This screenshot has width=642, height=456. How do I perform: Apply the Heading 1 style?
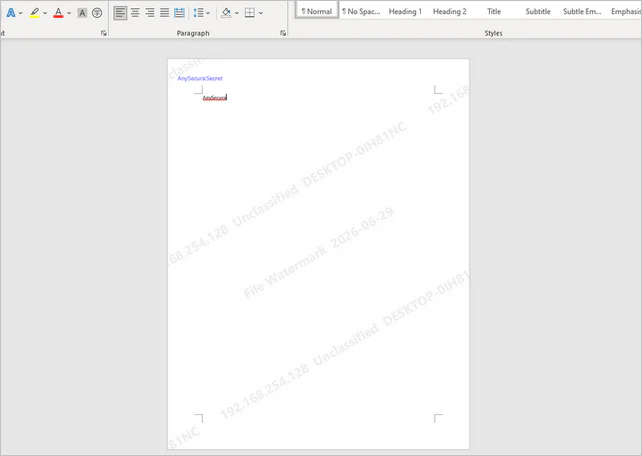click(x=405, y=11)
